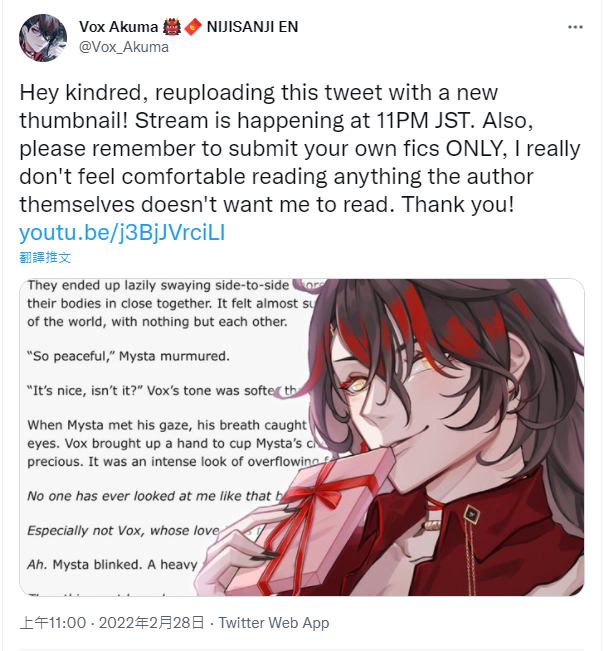Click the red ogre mask emoji
This screenshot has height=651, width=603.
coord(172,27)
